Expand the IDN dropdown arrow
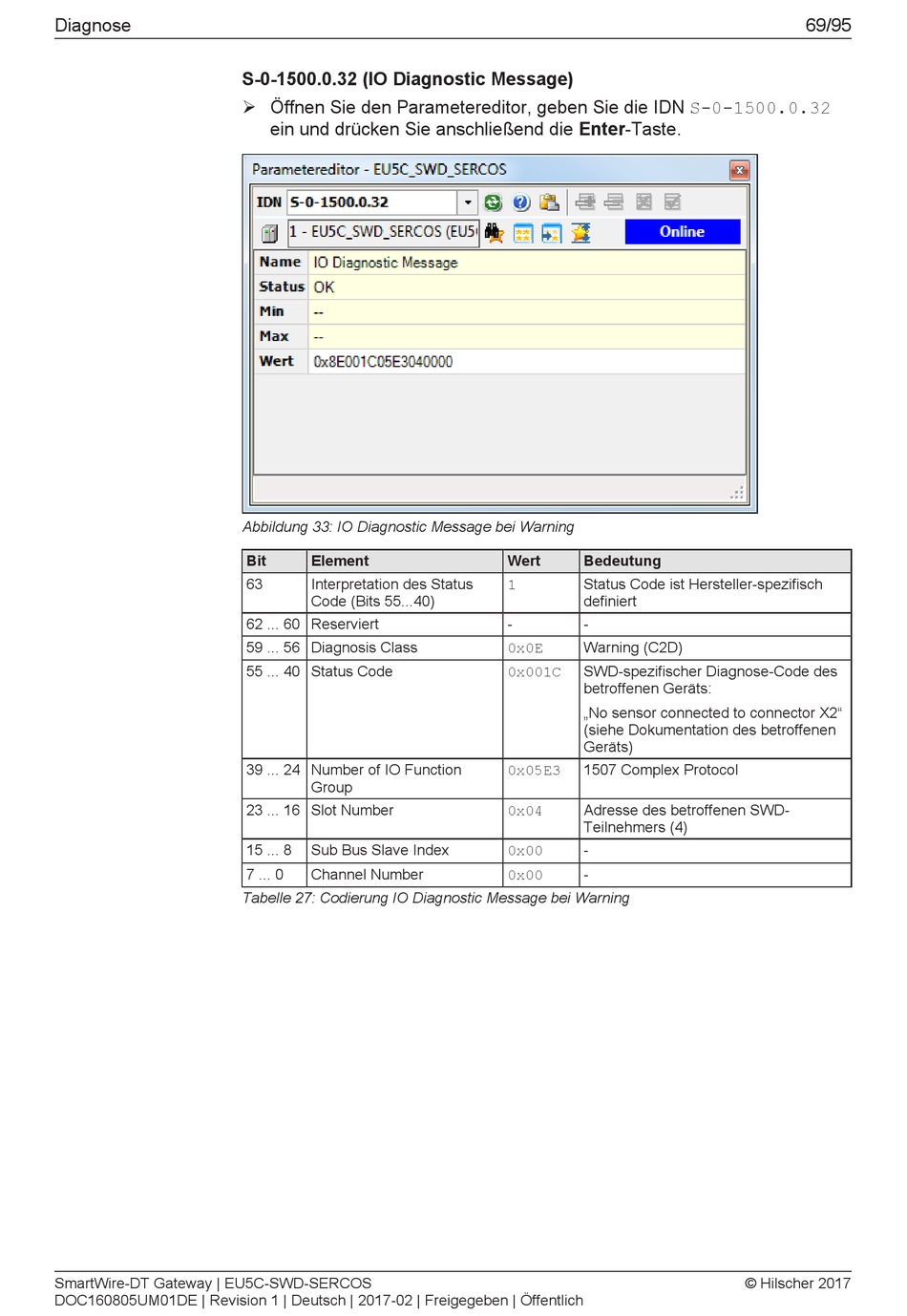This screenshot has width=907, height=1316. pyautogui.click(x=468, y=202)
